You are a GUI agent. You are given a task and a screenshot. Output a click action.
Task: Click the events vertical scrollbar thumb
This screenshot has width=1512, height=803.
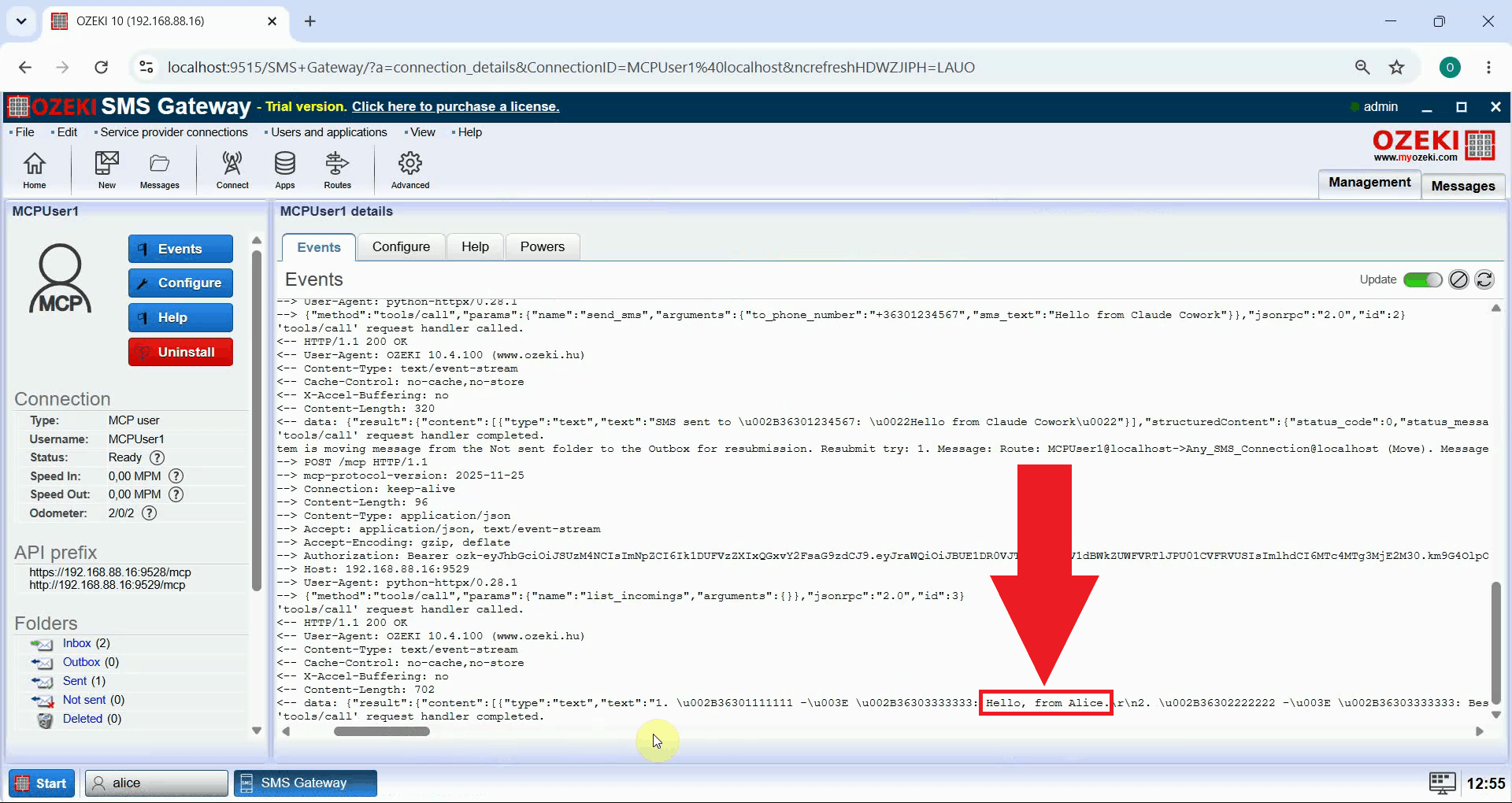1495,642
